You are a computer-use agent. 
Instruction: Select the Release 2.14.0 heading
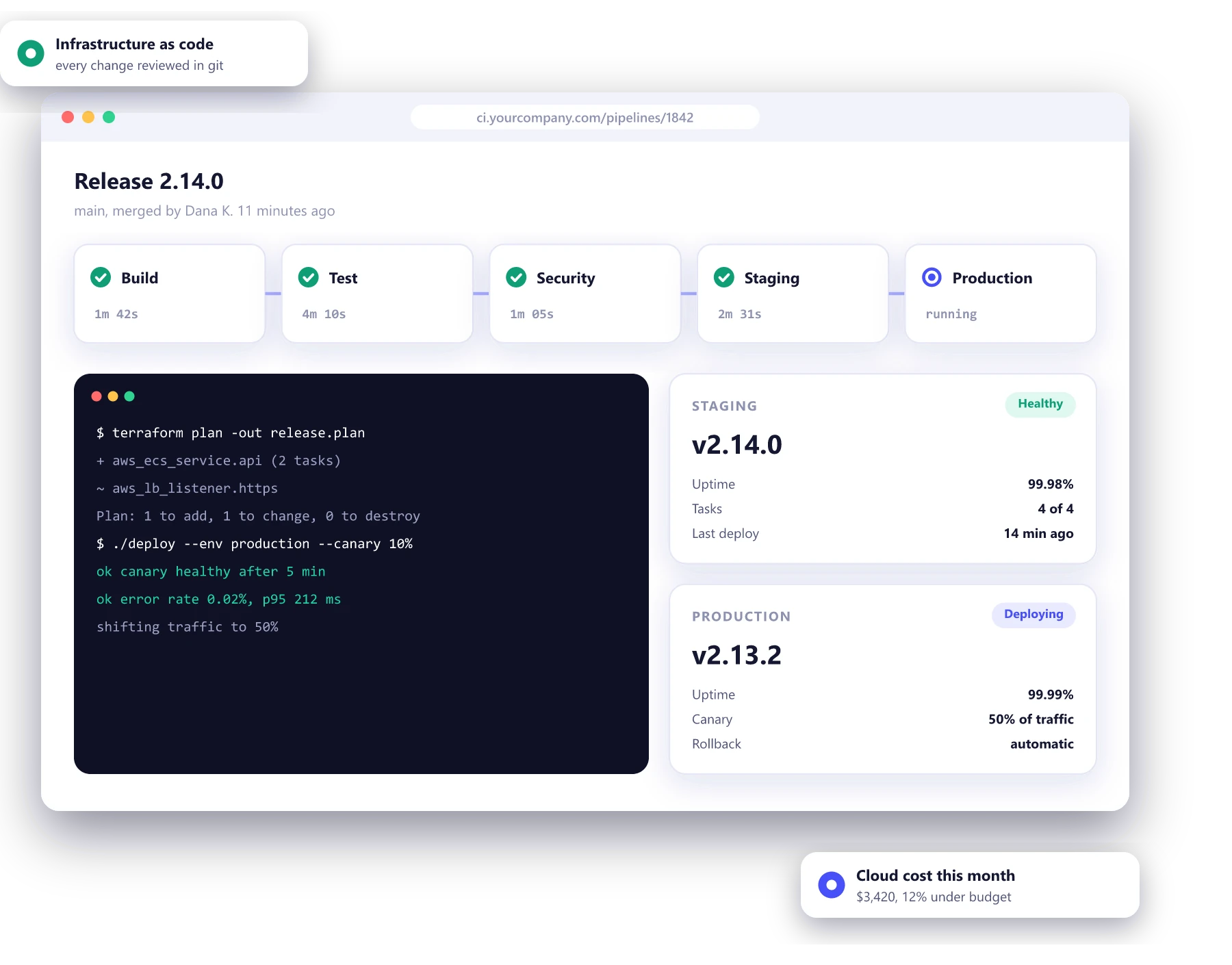[x=149, y=181]
